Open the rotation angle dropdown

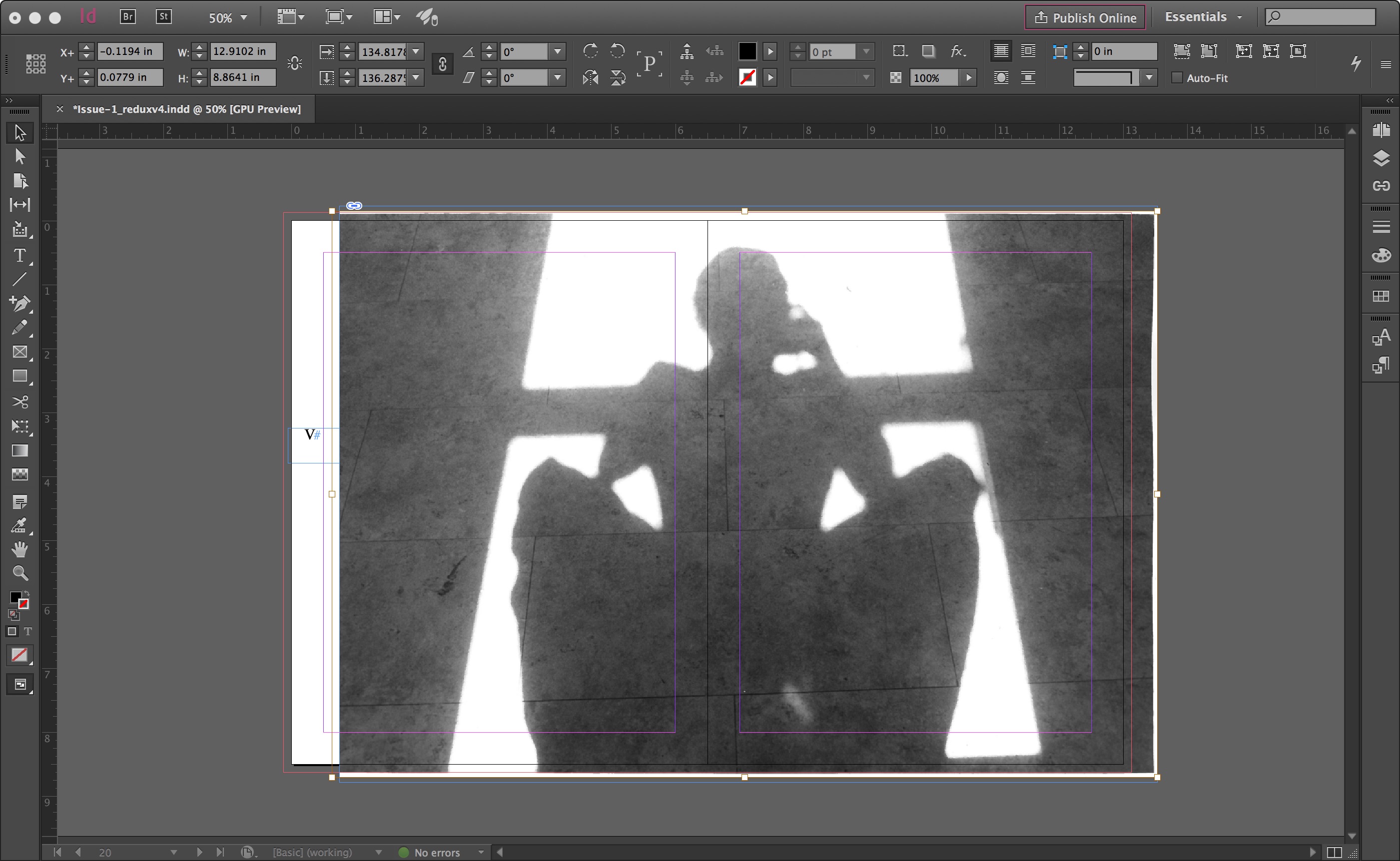click(558, 52)
